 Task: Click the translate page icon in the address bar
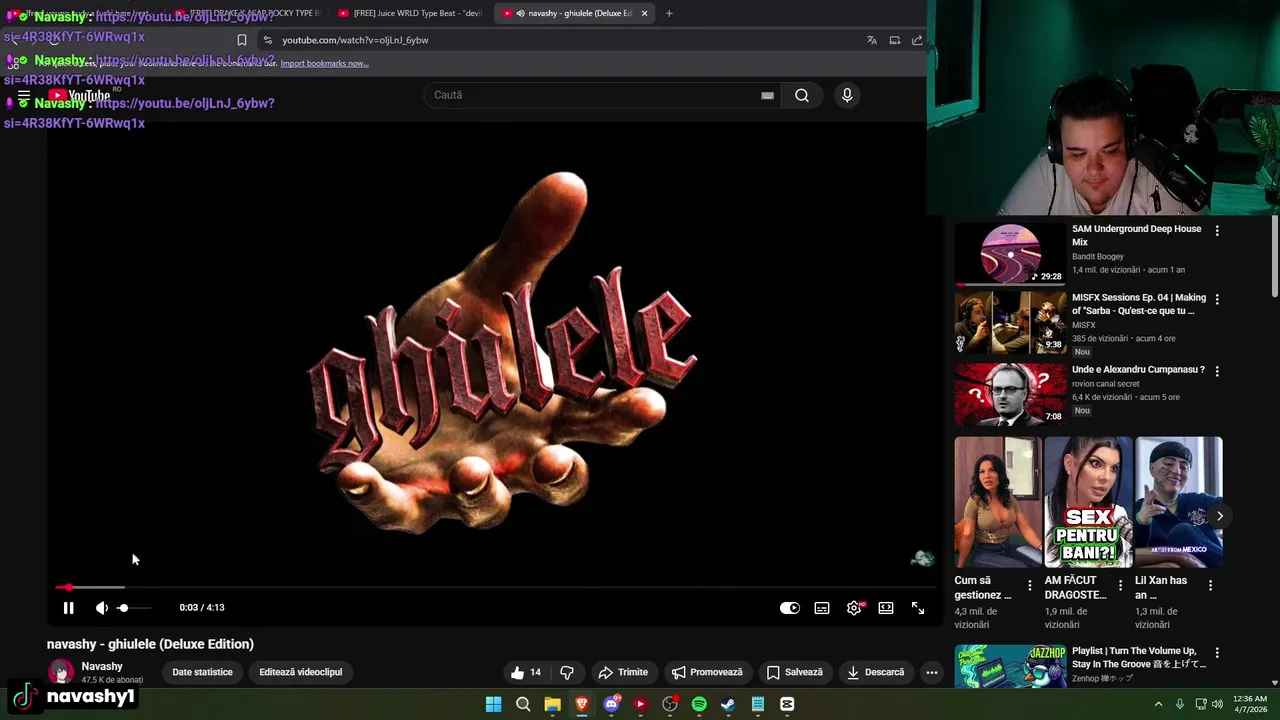tap(871, 40)
